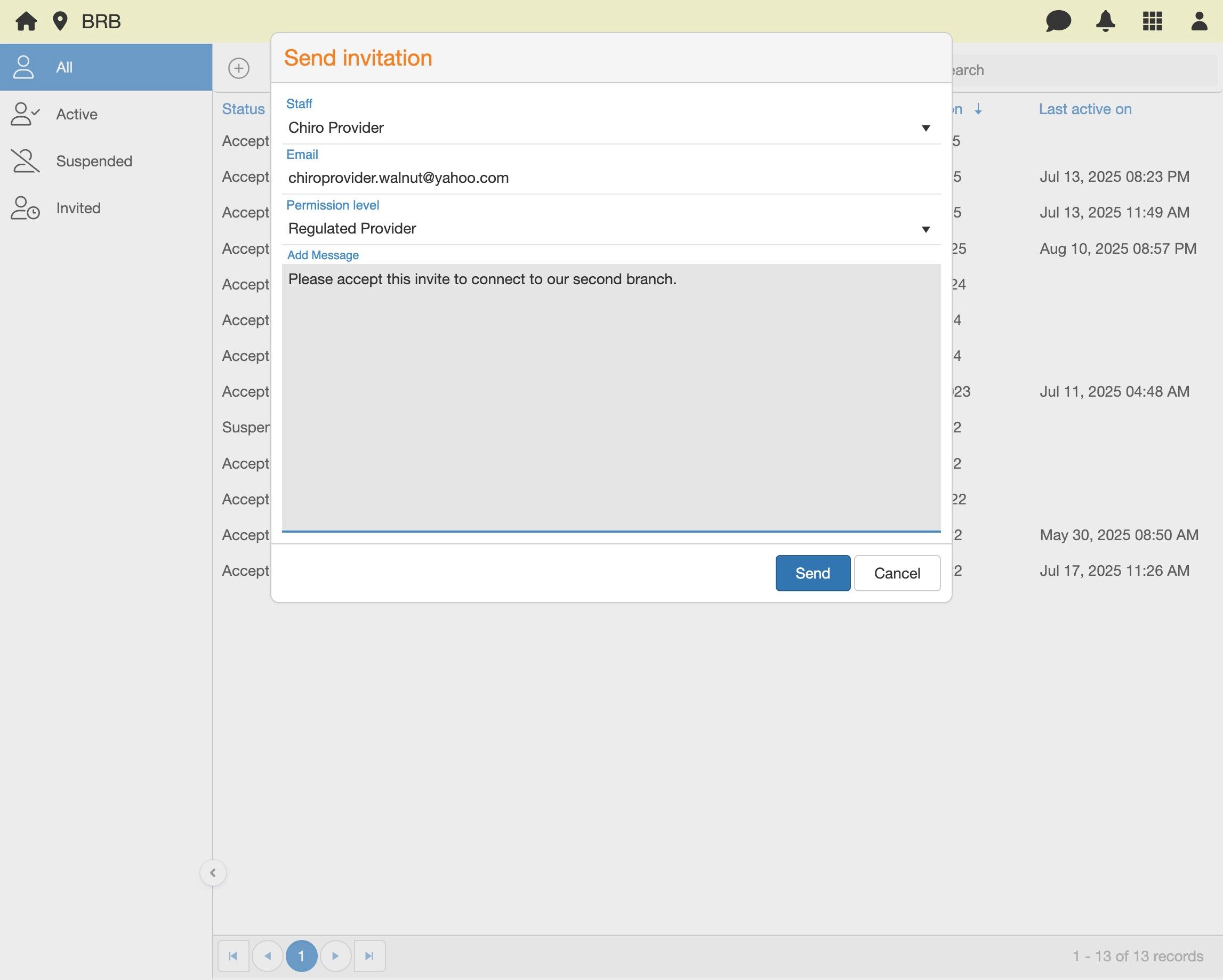The height and width of the screenshot is (980, 1223).
Task: Go to the last page
Action: click(x=369, y=956)
